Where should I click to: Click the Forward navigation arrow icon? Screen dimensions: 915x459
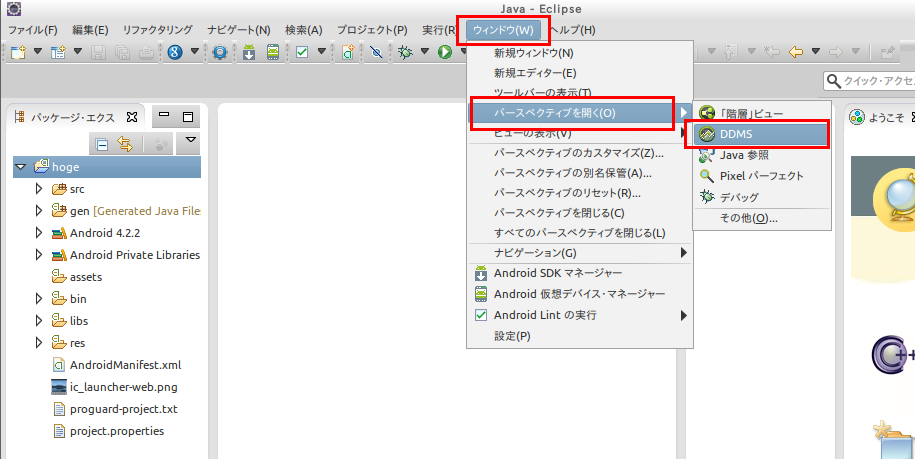click(836, 52)
